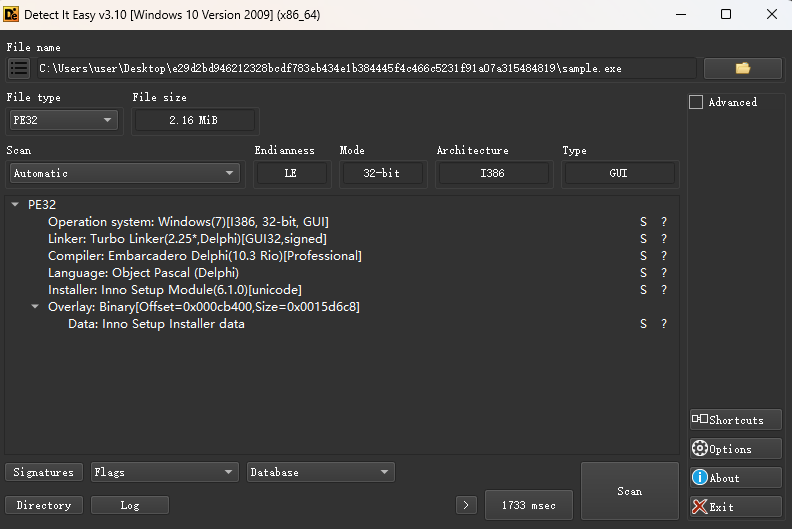
Task: Click the Detect It Easy title bar logo
Action: point(11,14)
